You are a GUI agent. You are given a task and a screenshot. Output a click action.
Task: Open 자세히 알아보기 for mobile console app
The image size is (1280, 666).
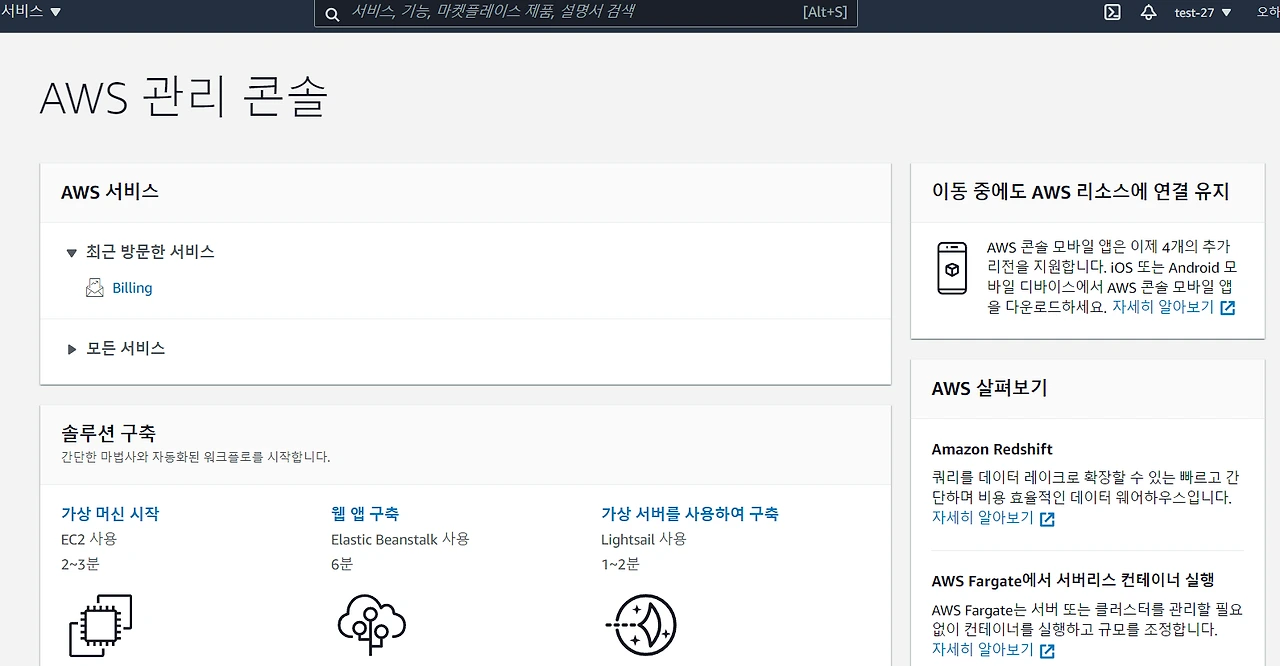(1163, 308)
